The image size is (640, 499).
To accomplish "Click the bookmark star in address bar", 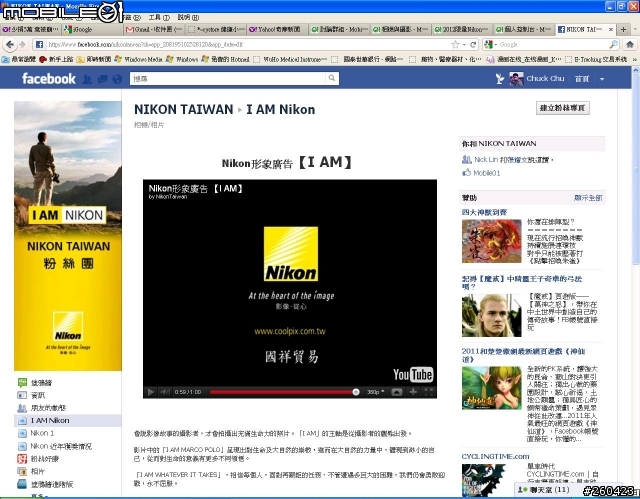I will [x=456, y=44].
